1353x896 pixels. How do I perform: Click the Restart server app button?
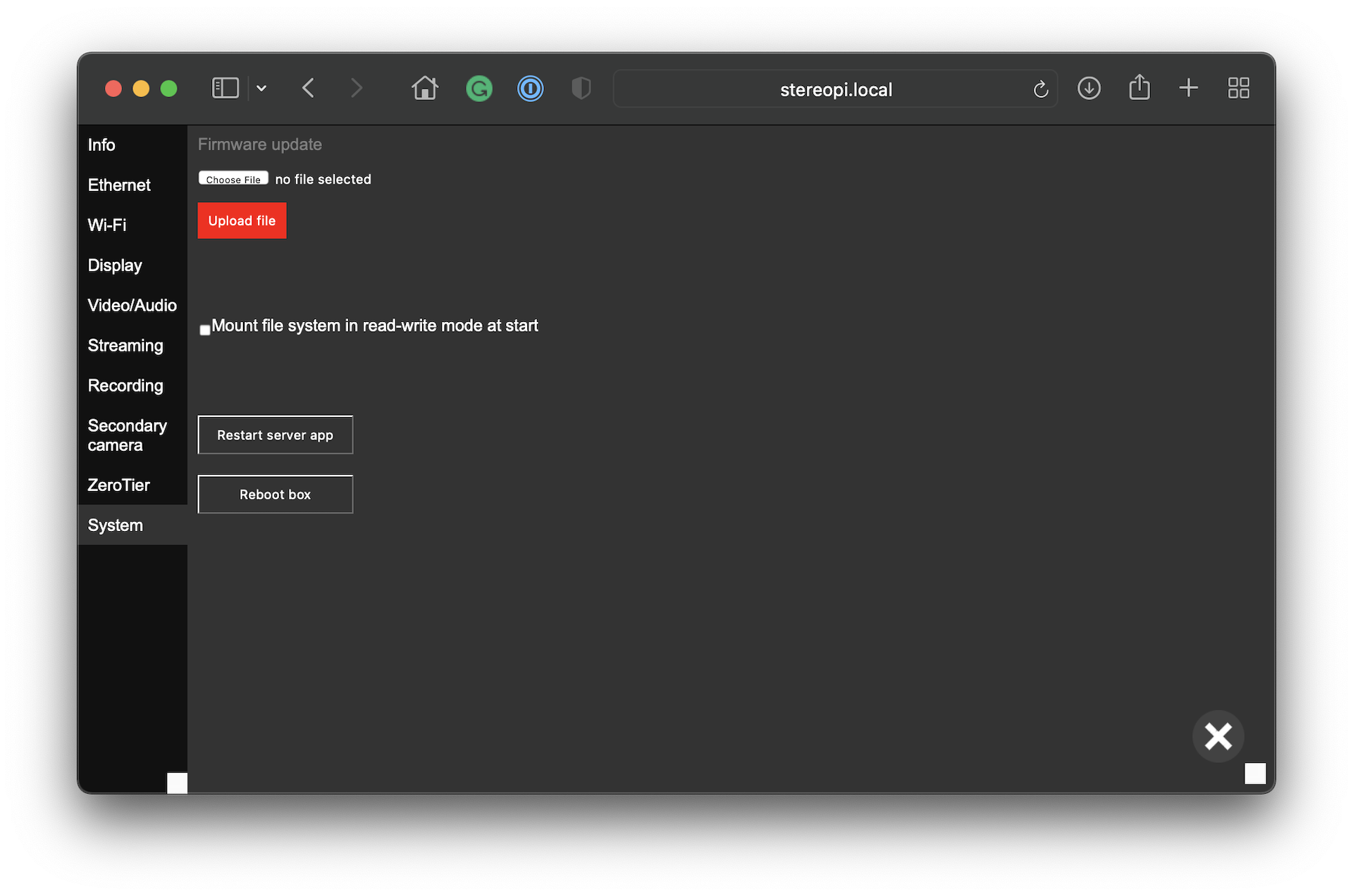(275, 435)
